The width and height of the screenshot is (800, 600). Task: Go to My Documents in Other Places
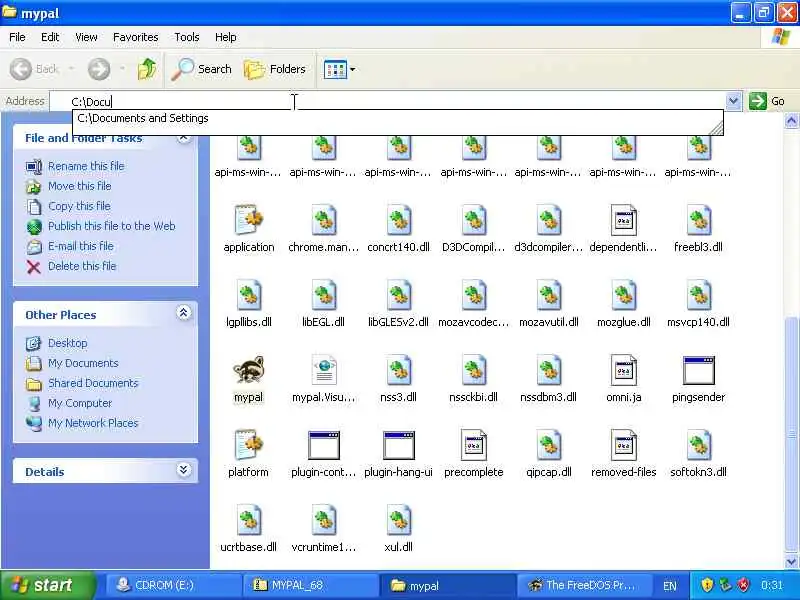tap(83, 363)
